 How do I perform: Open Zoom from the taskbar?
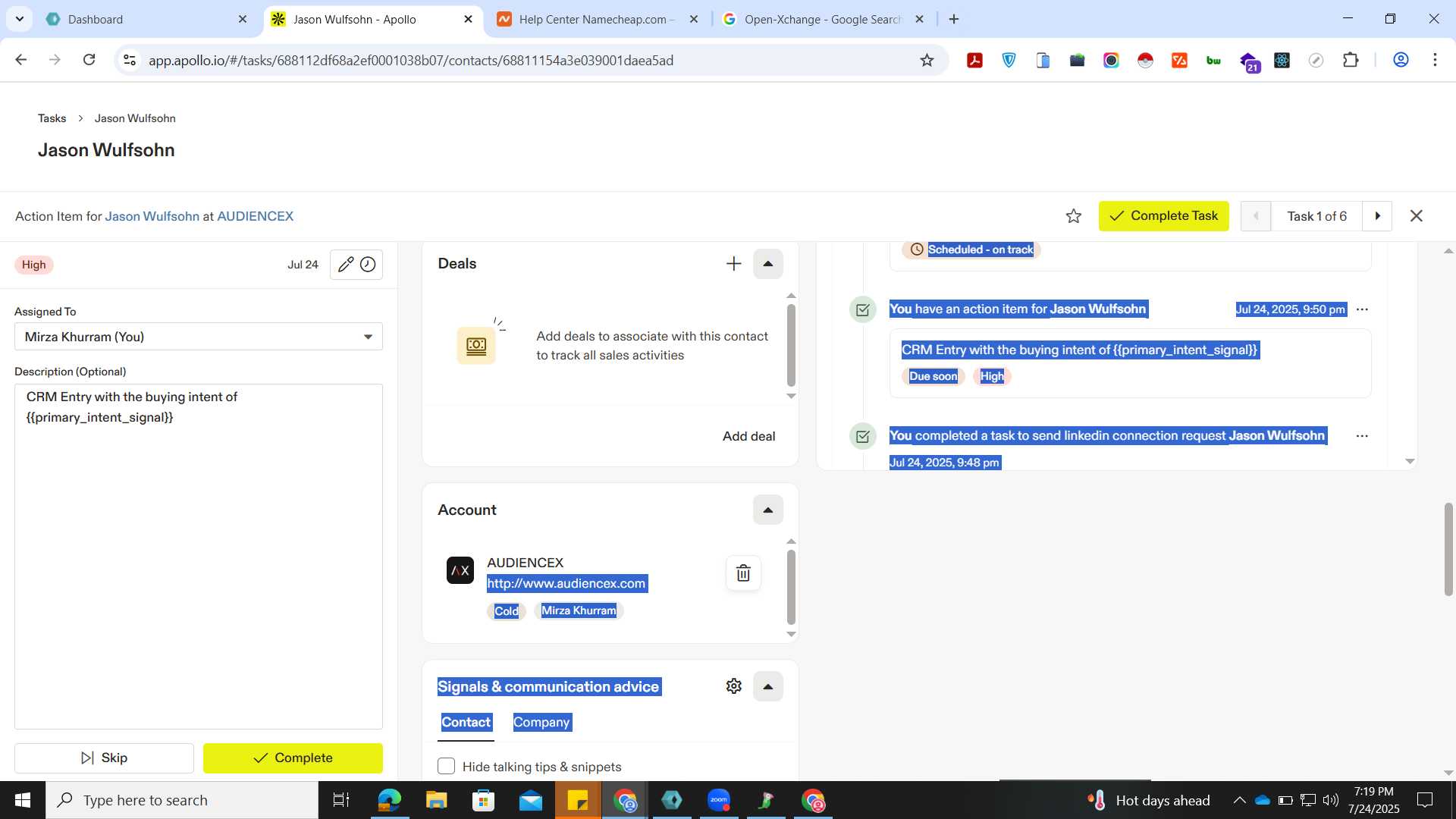coord(719,800)
